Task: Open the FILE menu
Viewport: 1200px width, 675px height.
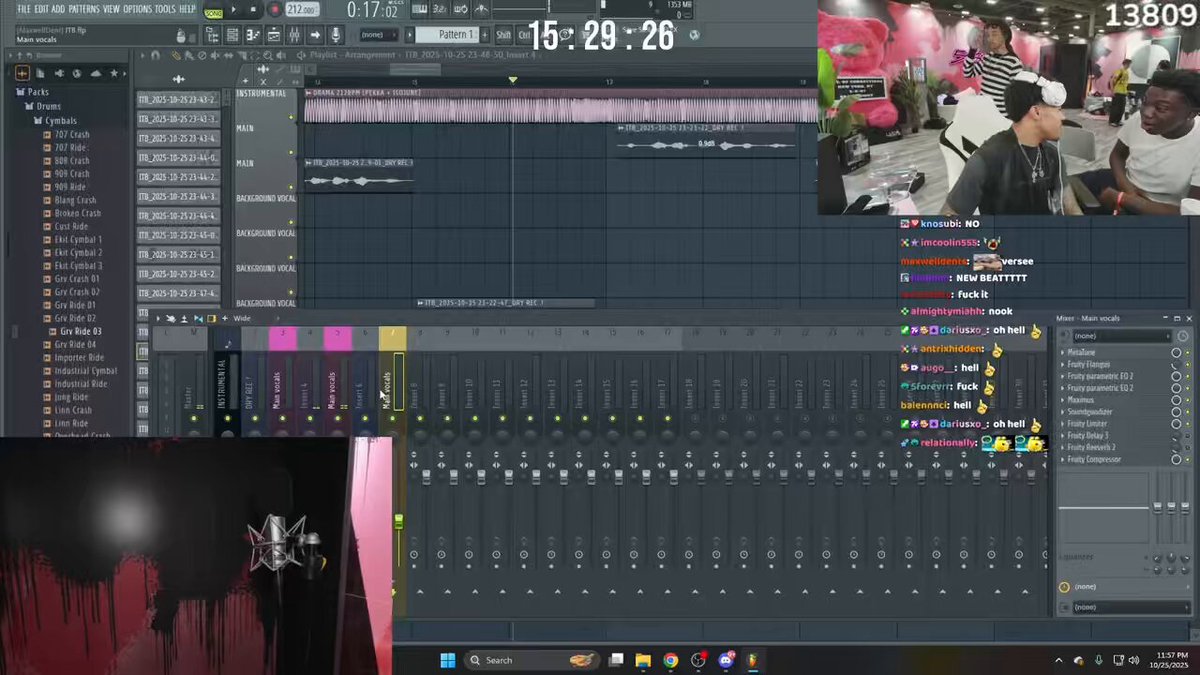Action: click(24, 9)
